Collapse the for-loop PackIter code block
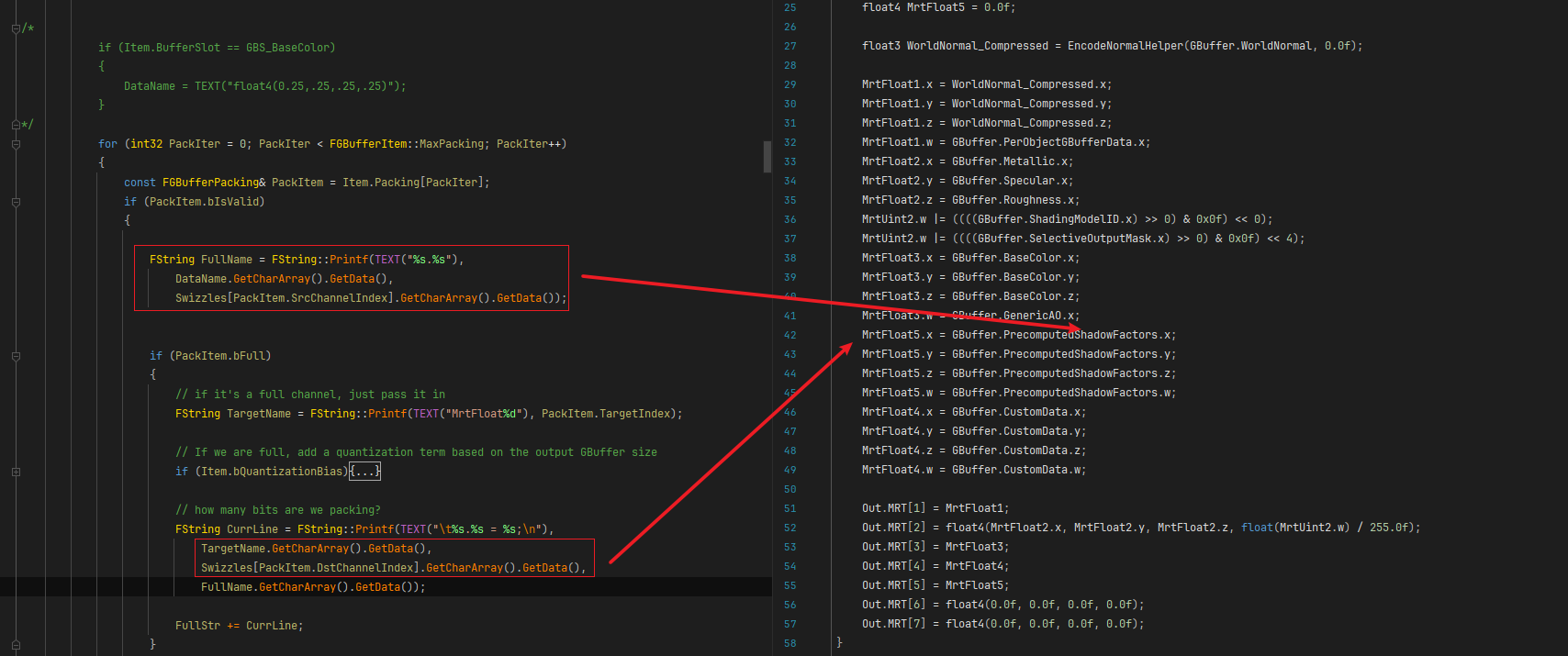The image size is (1568, 656). click(x=16, y=144)
